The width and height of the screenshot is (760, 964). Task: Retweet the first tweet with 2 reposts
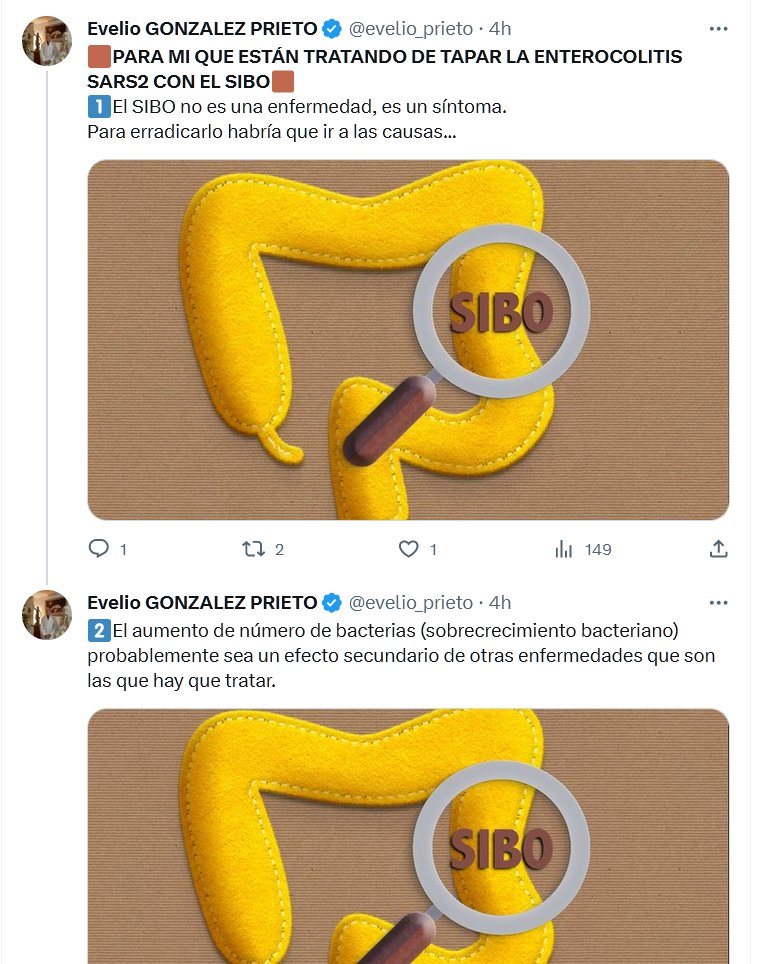coord(254,549)
